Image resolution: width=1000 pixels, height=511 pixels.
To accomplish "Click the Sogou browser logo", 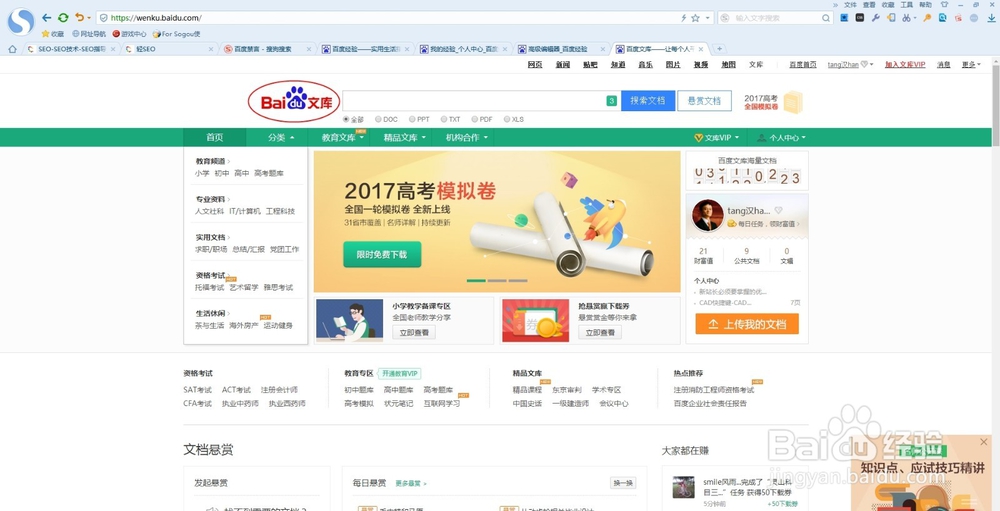I will (21, 22).
